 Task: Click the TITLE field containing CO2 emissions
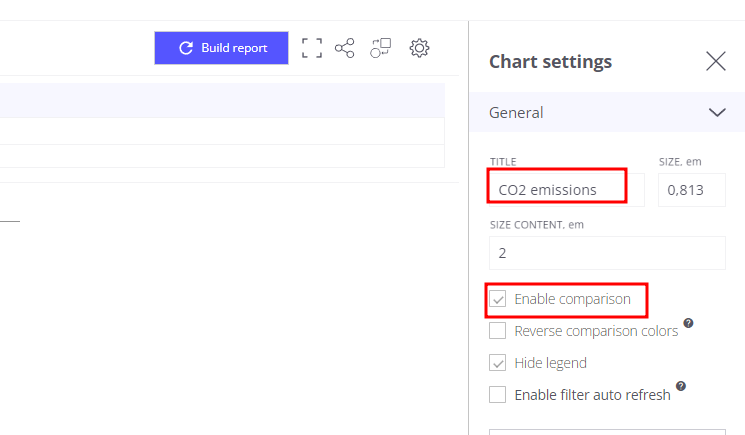click(565, 190)
